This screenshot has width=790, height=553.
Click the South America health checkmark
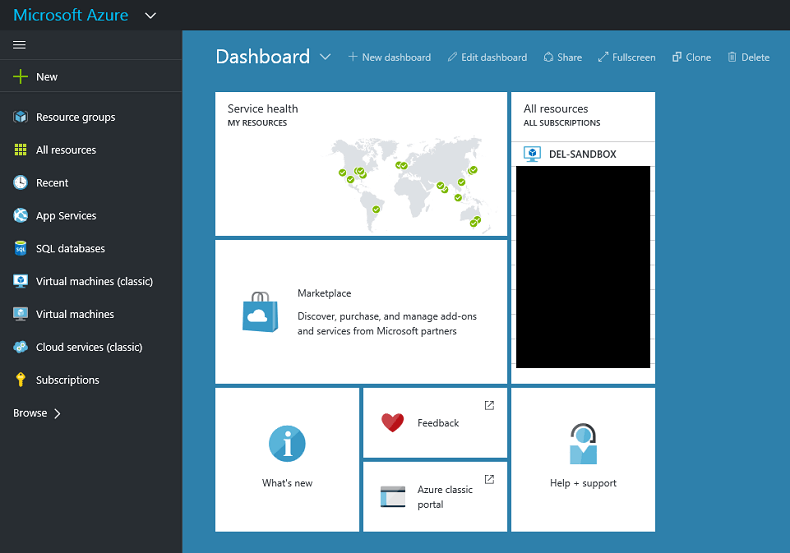pyautogui.click(x=376, y=209)
